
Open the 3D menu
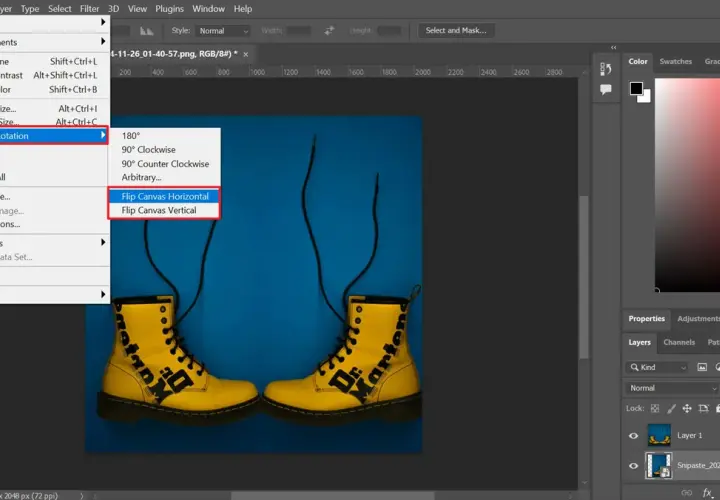coord(113,9)
